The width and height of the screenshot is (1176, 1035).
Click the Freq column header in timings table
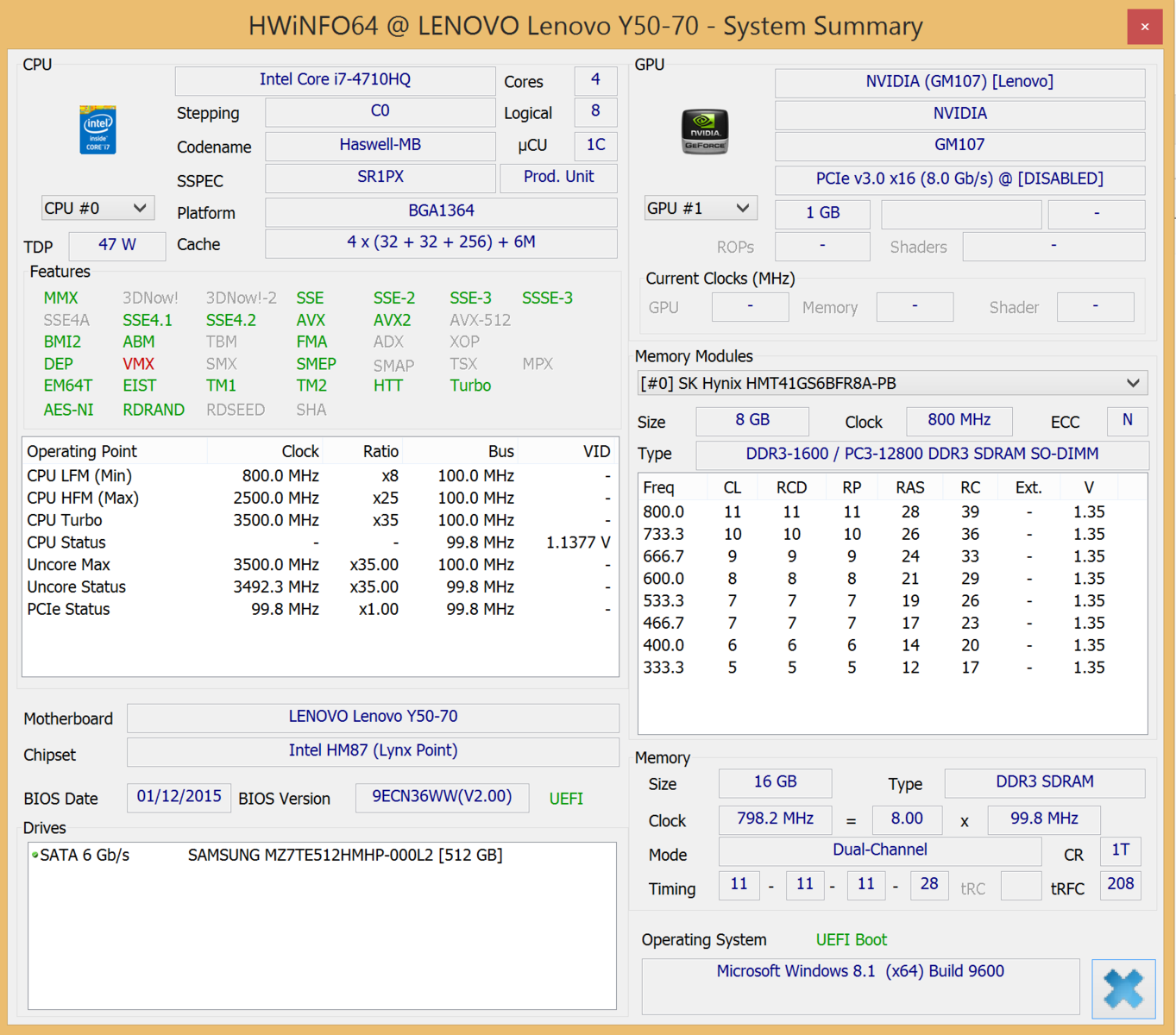(672, 487)
